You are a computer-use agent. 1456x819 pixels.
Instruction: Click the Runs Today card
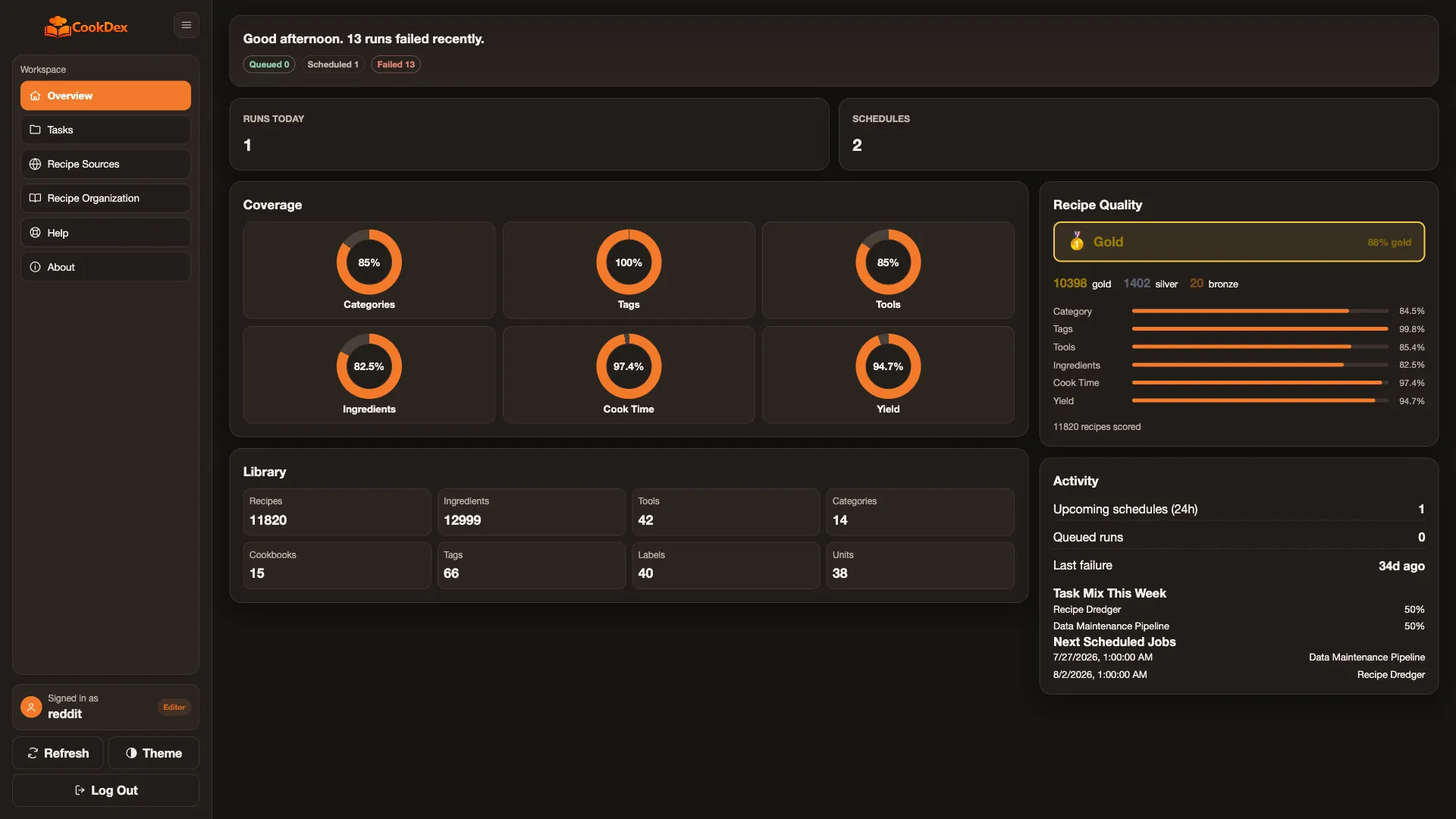coord(529,134)
